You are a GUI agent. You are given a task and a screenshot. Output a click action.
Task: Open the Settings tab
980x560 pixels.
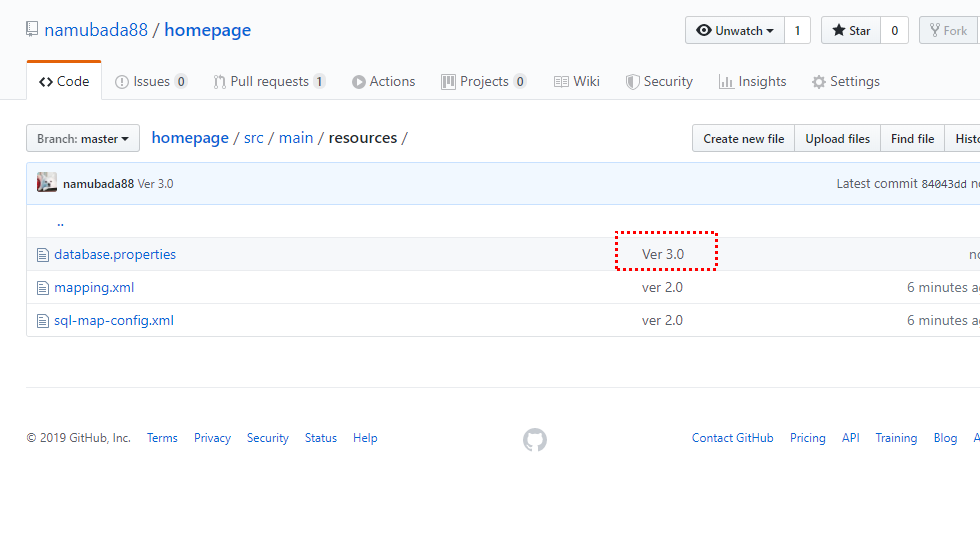point(846,81)
